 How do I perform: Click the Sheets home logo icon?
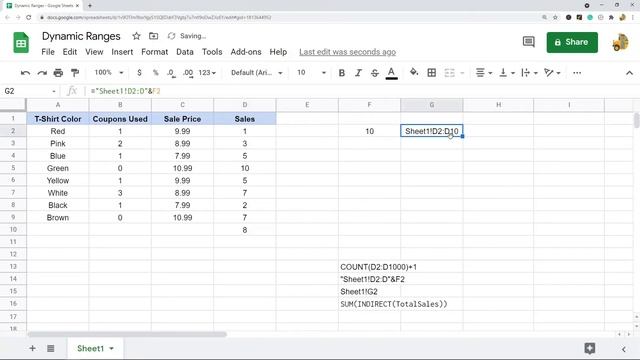coord(21,42)
